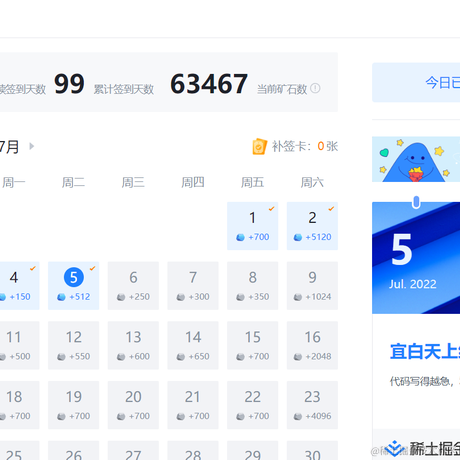Select calendar day 2 with +5120
Screen dimensions: 460x460
point(312,226)
